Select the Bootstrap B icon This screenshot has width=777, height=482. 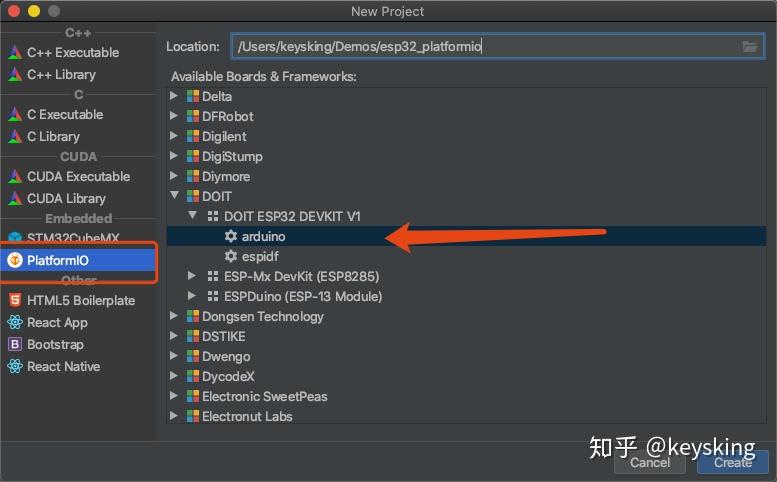click(x=15, y=344)
